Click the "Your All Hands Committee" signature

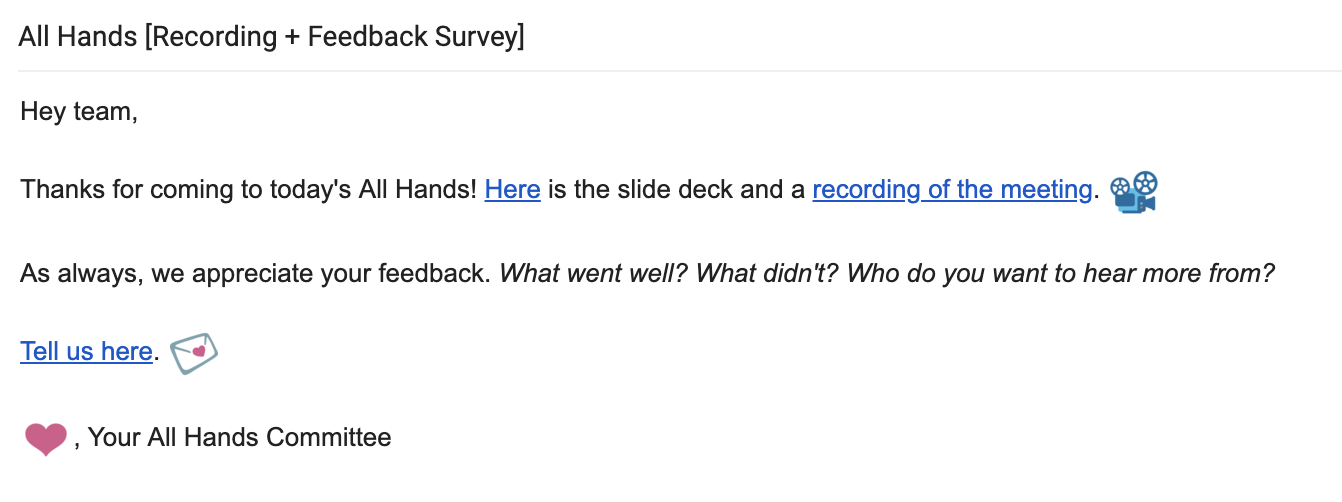click(x=240, y=437)
